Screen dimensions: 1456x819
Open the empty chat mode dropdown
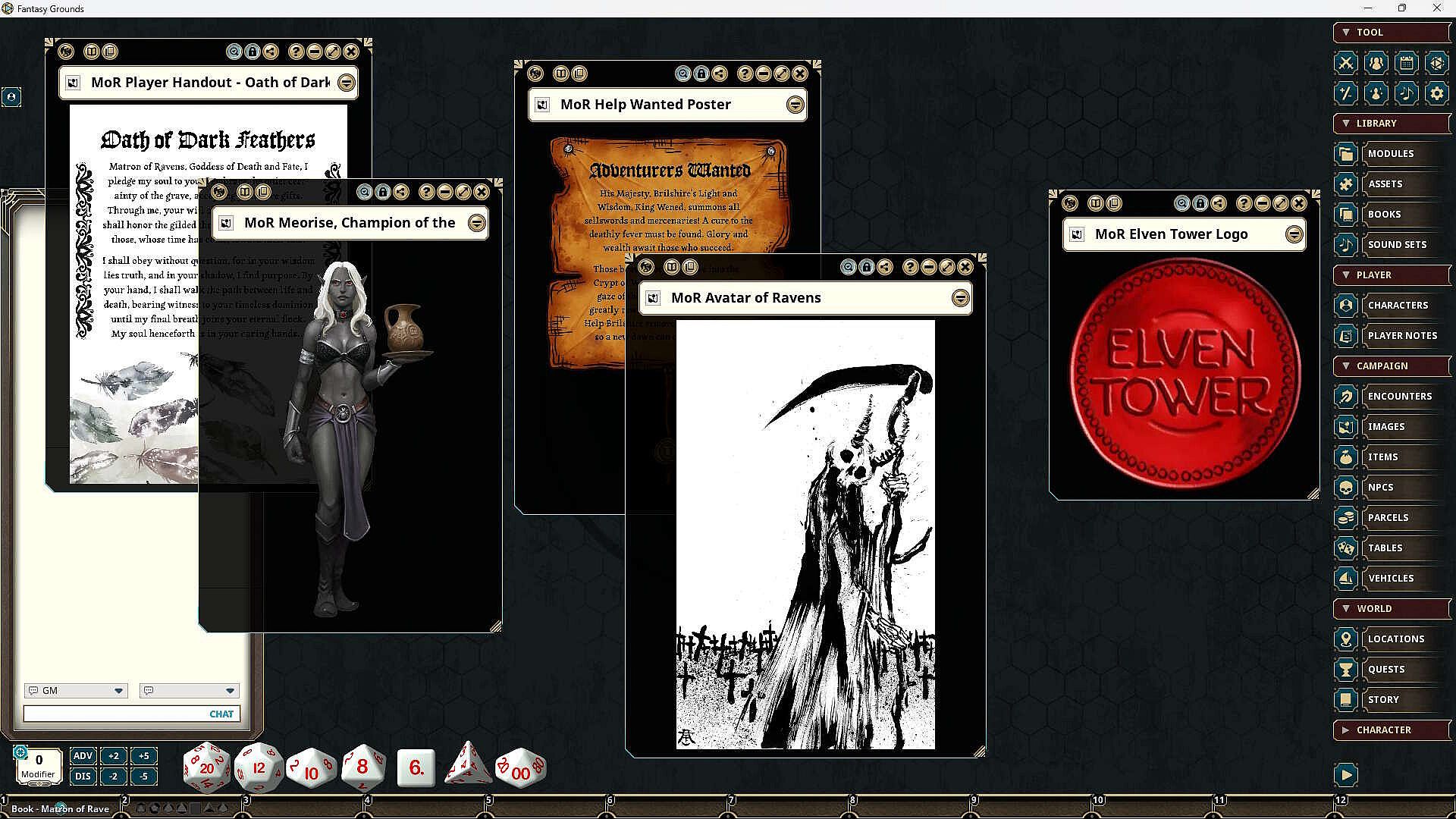189,691
